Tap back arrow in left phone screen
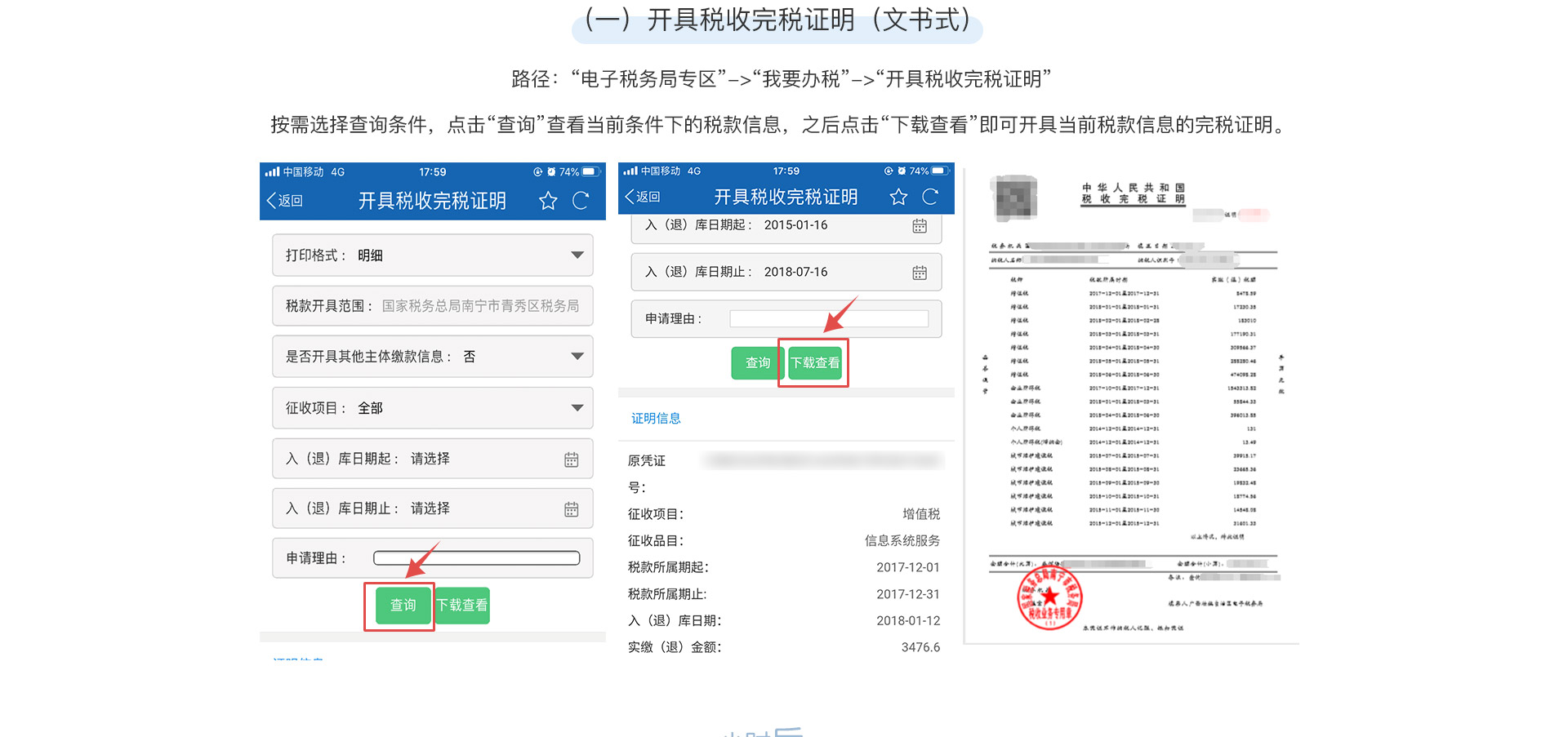 (271, 201)
